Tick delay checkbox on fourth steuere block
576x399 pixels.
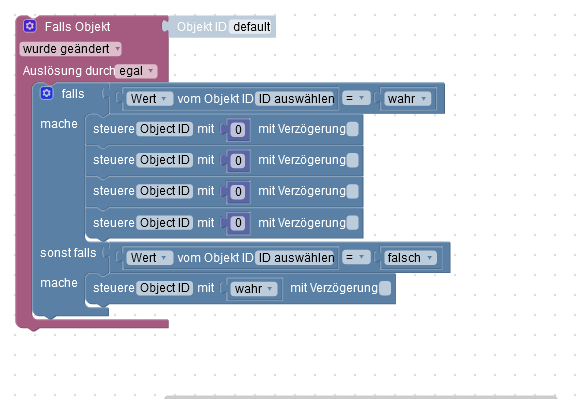pos(352,223)
